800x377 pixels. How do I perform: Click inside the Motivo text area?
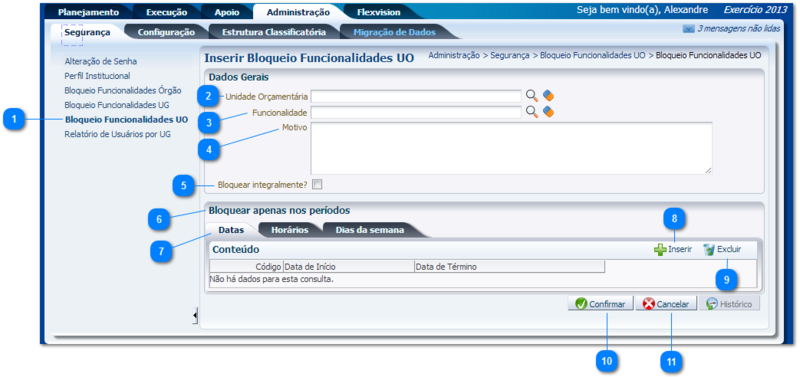pos(511,148)
